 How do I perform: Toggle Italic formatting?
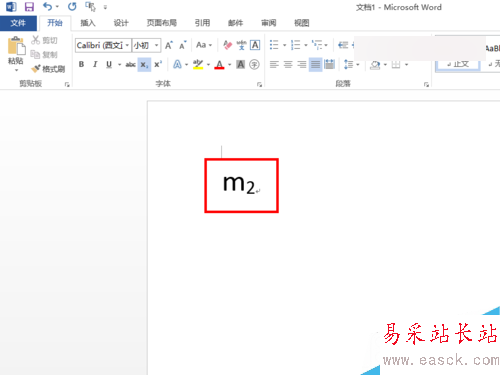click(95, 64)
